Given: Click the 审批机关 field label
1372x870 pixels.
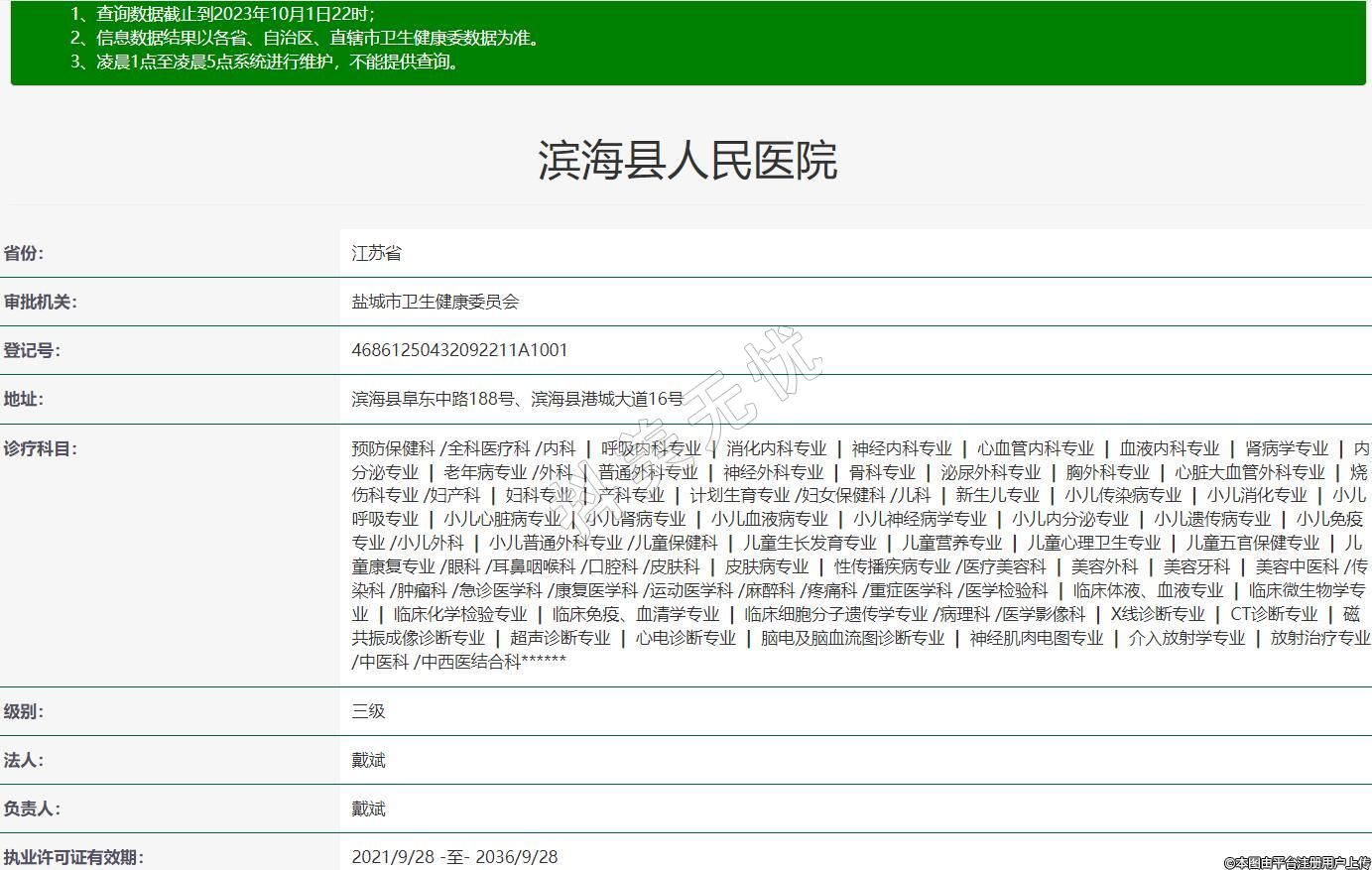Looking at the screenshot, I should pos(40,302).
